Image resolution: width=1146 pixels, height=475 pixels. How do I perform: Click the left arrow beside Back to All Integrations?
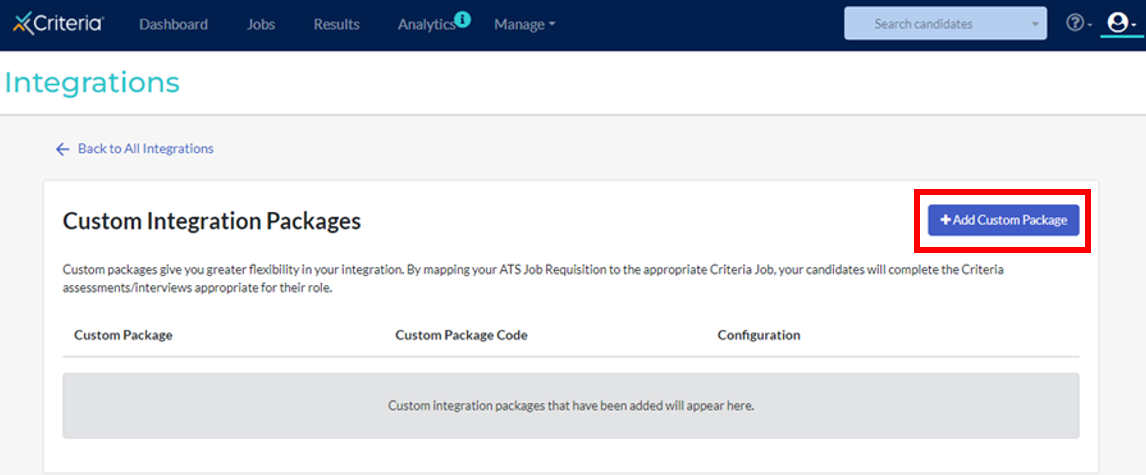click(62, 149)
